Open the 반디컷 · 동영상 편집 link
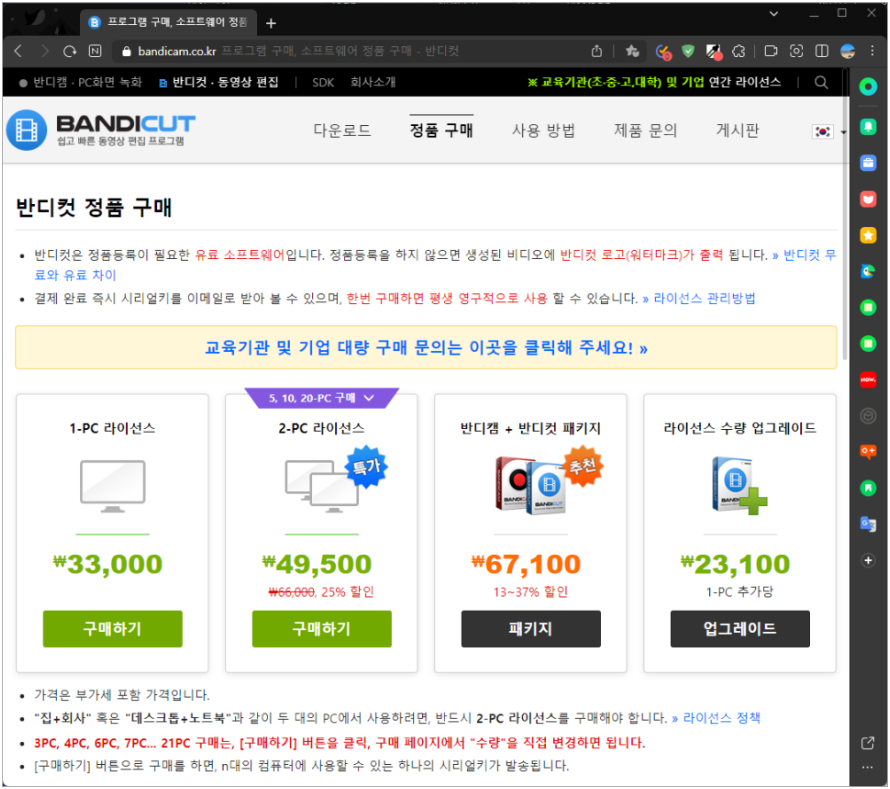 219,82
